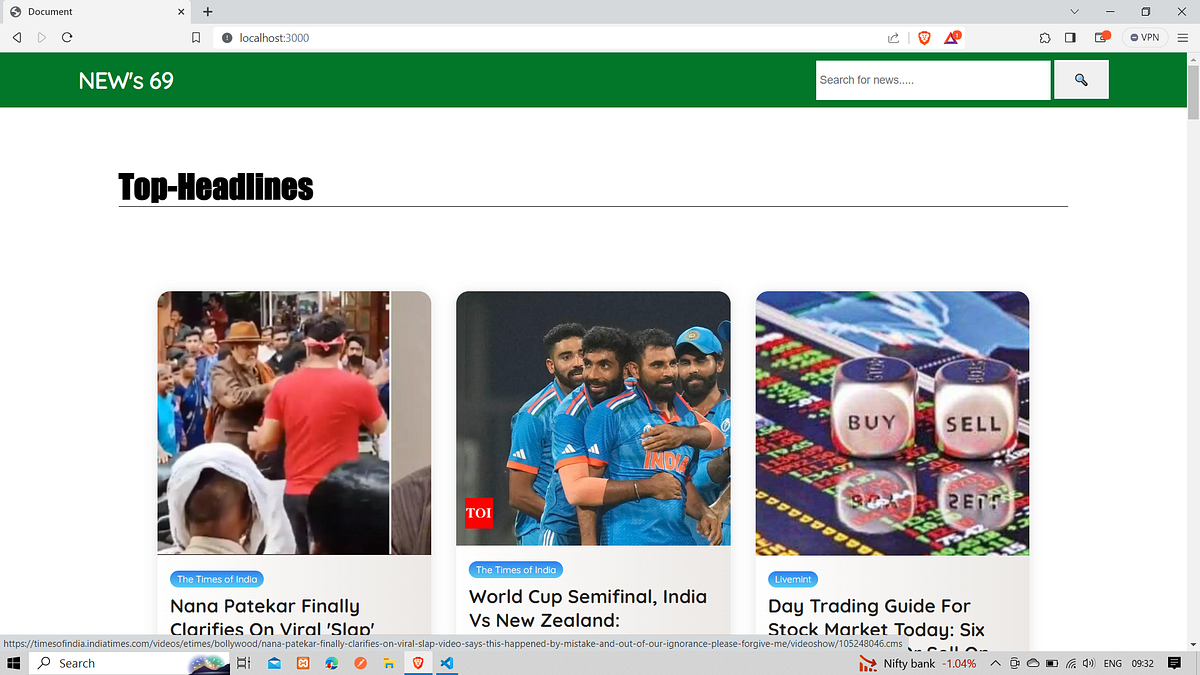Open the Brave Wallet icon

(x=1098, y=37)
